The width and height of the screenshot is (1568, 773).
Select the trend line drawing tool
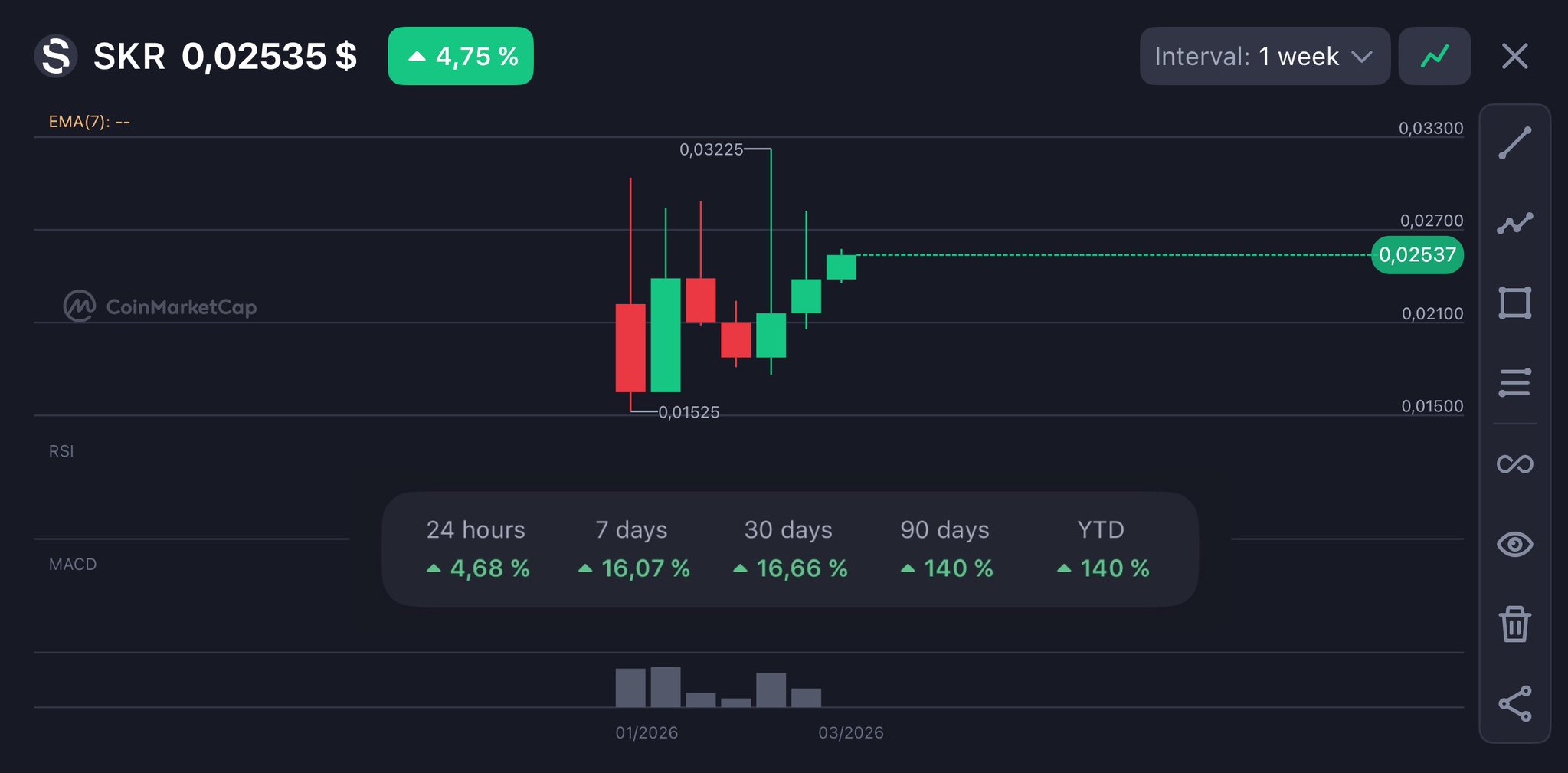point(1514,143)
